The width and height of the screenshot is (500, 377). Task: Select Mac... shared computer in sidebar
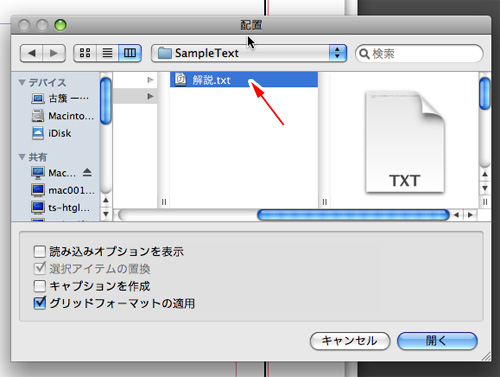coord(53,173)
